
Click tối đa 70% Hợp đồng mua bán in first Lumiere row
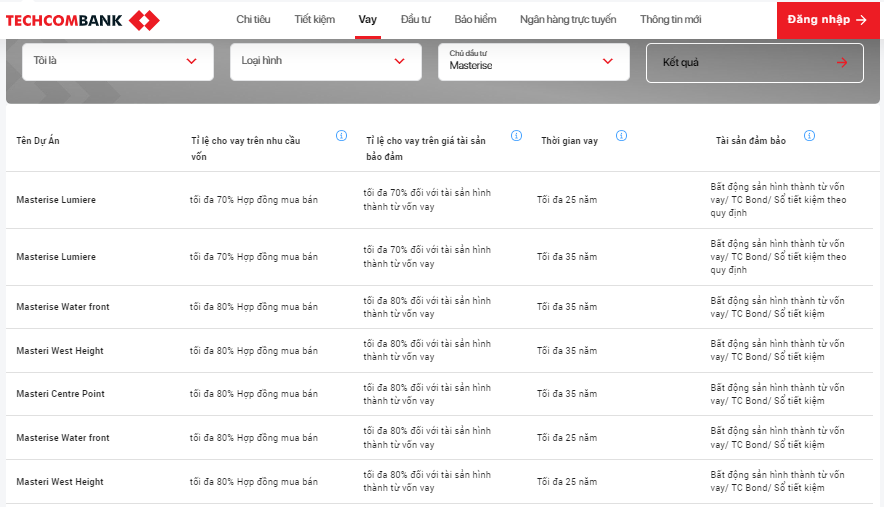point(254,200)
